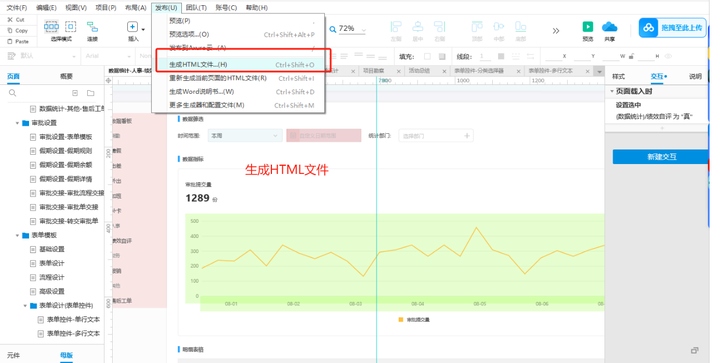Open the 插入 insert dropdown arrow
Viewport: 720px width, 363px height.
(x=143, y=29)
